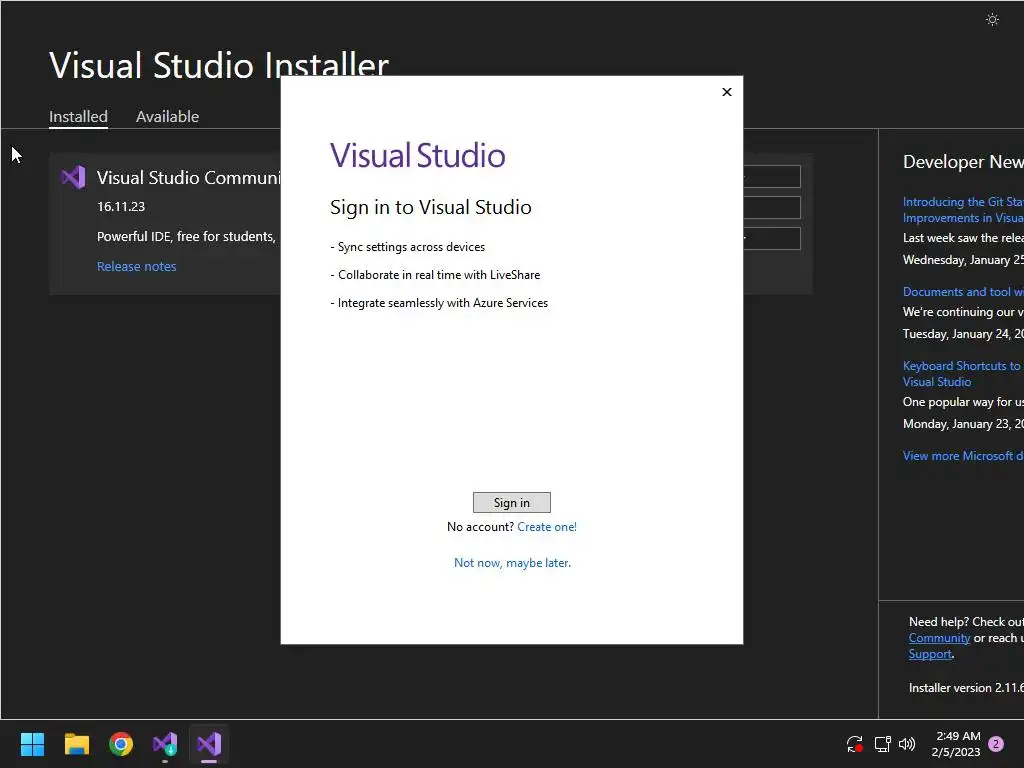Open Windows Start menu
This screenshot has width=1024, height=768.
[32, 744]
